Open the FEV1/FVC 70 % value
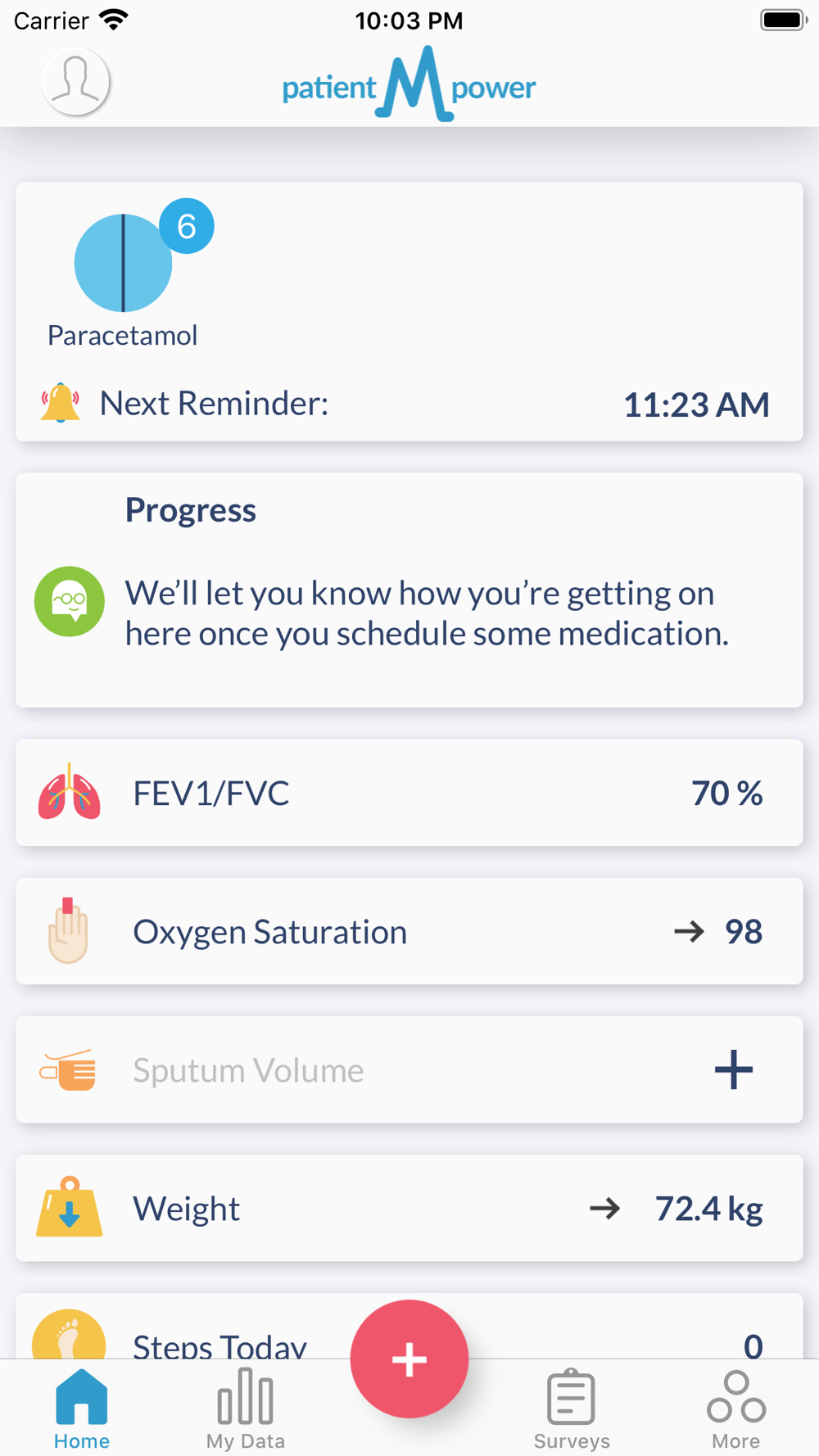The image size is (819, 1456). (727, 793)
